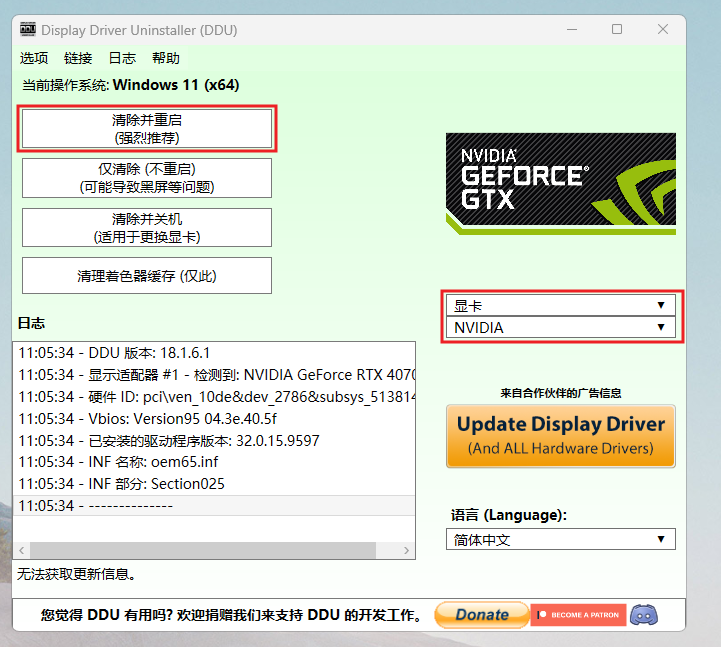Click the Become a Patron button
Image resolution: width=721 pixels, height=647 pixels.
[x=578, y=615]
